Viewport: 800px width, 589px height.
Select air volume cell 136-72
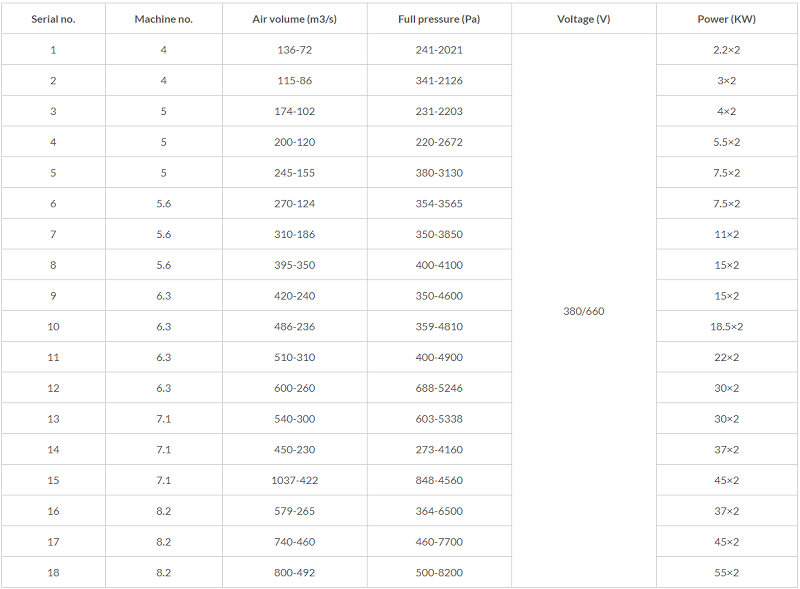pos(294,50)
